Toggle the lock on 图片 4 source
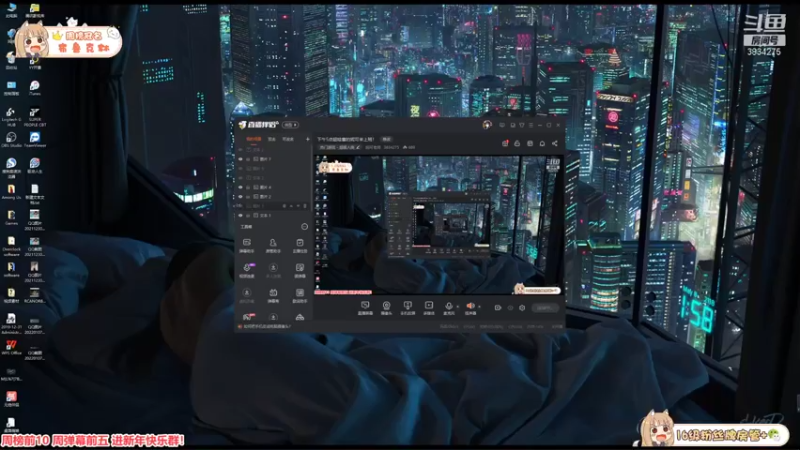The image size is (800, 450). [x=248, y=187]
